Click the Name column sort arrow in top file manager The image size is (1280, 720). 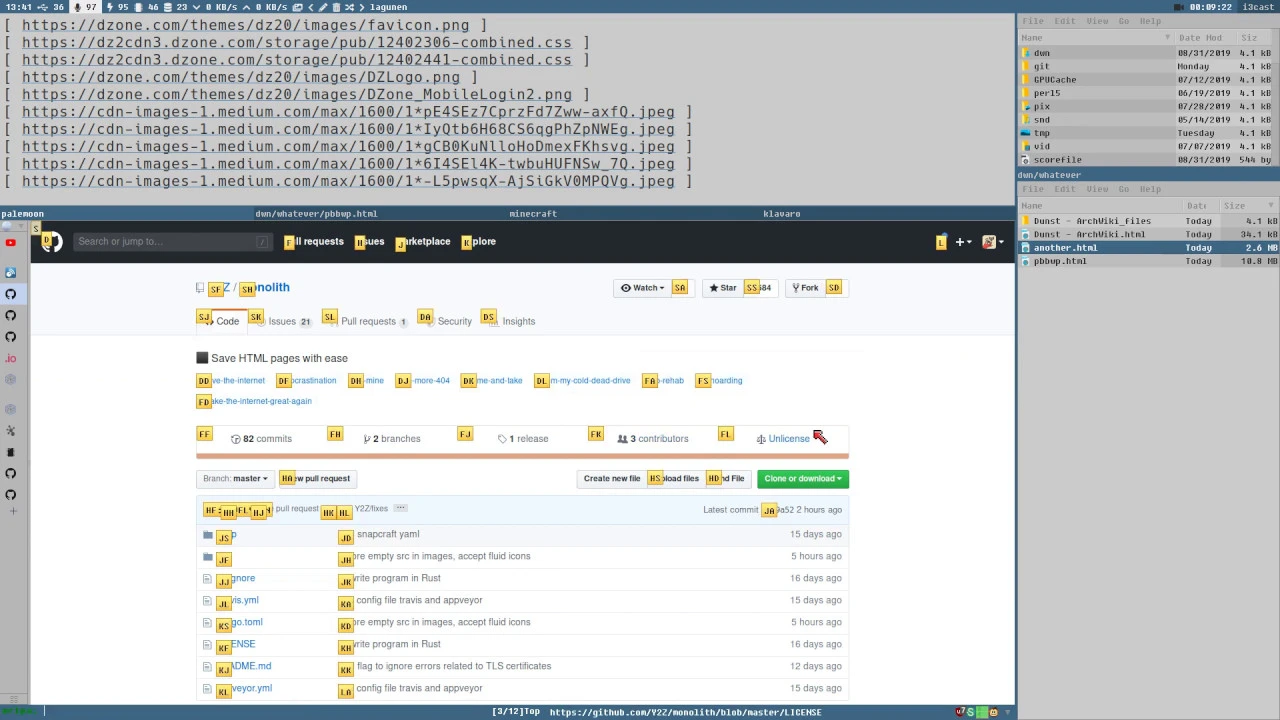(1167, 37)
